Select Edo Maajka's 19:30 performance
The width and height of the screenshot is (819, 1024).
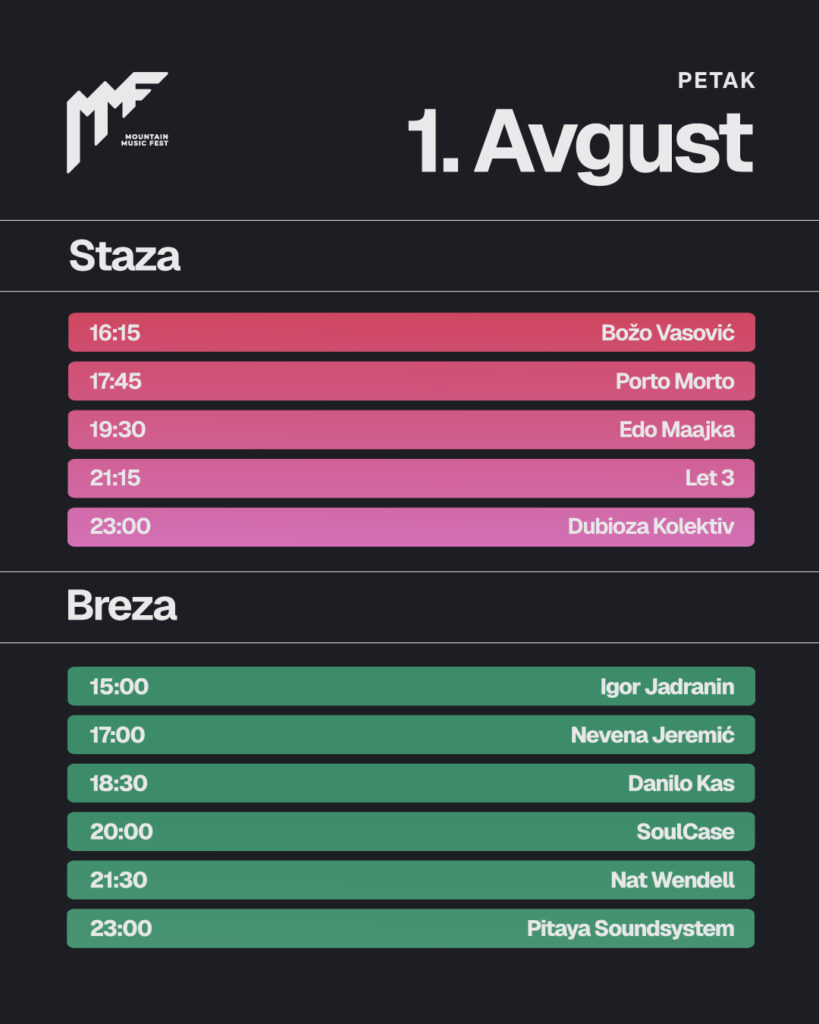click(x=410, y=430)
